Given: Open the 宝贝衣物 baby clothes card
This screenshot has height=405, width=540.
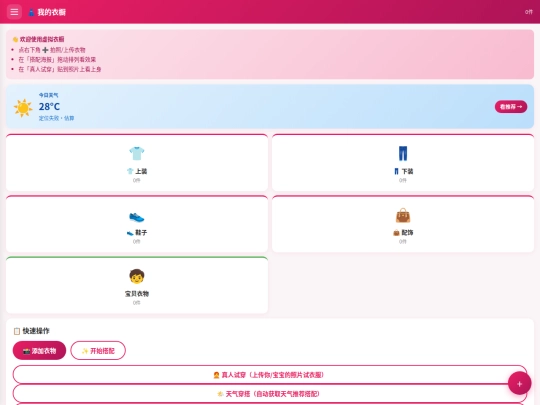Looking at the screenshot, I should coord(137,285).
